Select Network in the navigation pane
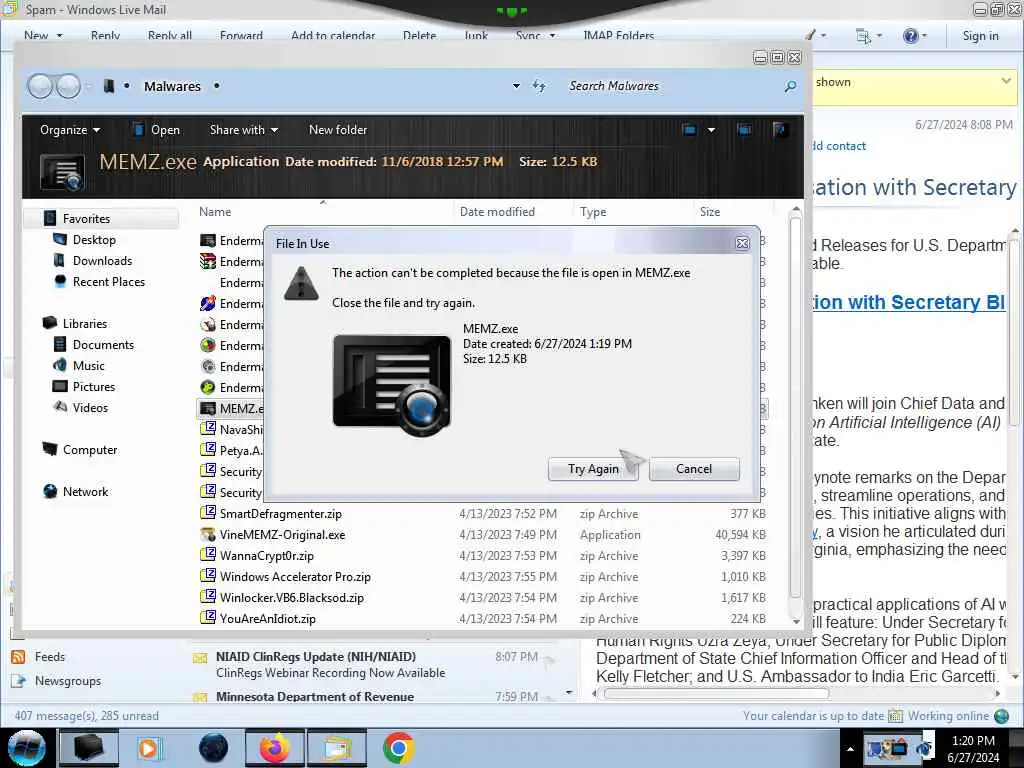 point(86,491)
